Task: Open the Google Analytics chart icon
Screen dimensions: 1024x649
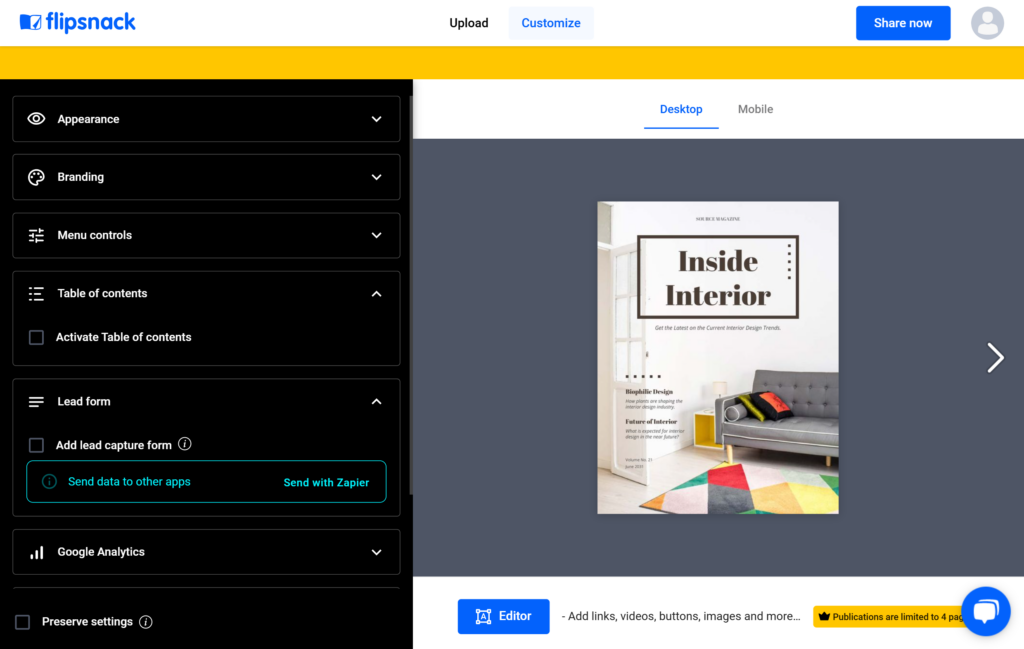Action: [37, 551]
